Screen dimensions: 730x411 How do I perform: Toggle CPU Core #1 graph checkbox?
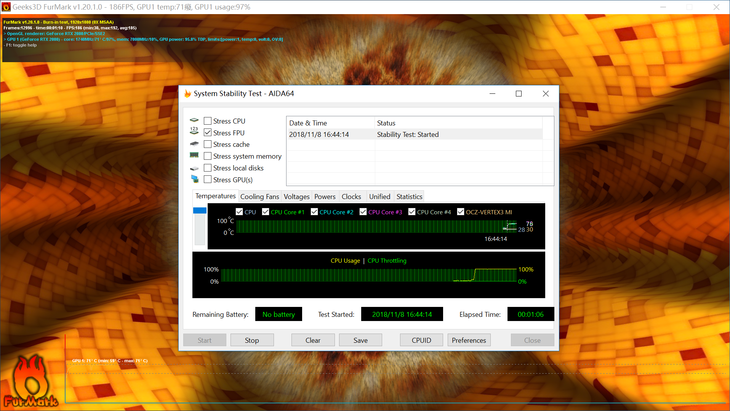pos(265,212)
